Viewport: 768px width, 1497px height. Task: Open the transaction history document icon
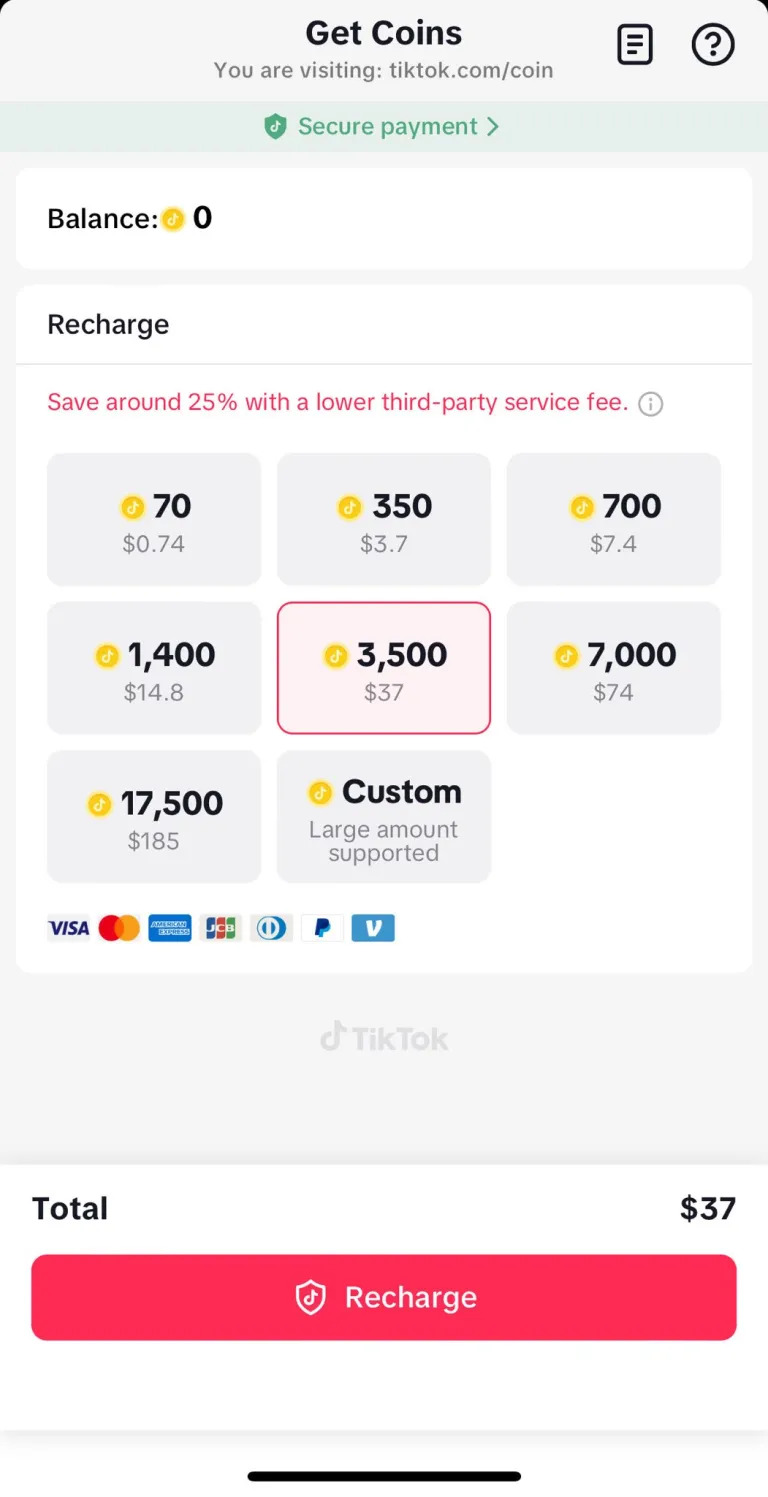pyautogui.click(x=635, y=45)
